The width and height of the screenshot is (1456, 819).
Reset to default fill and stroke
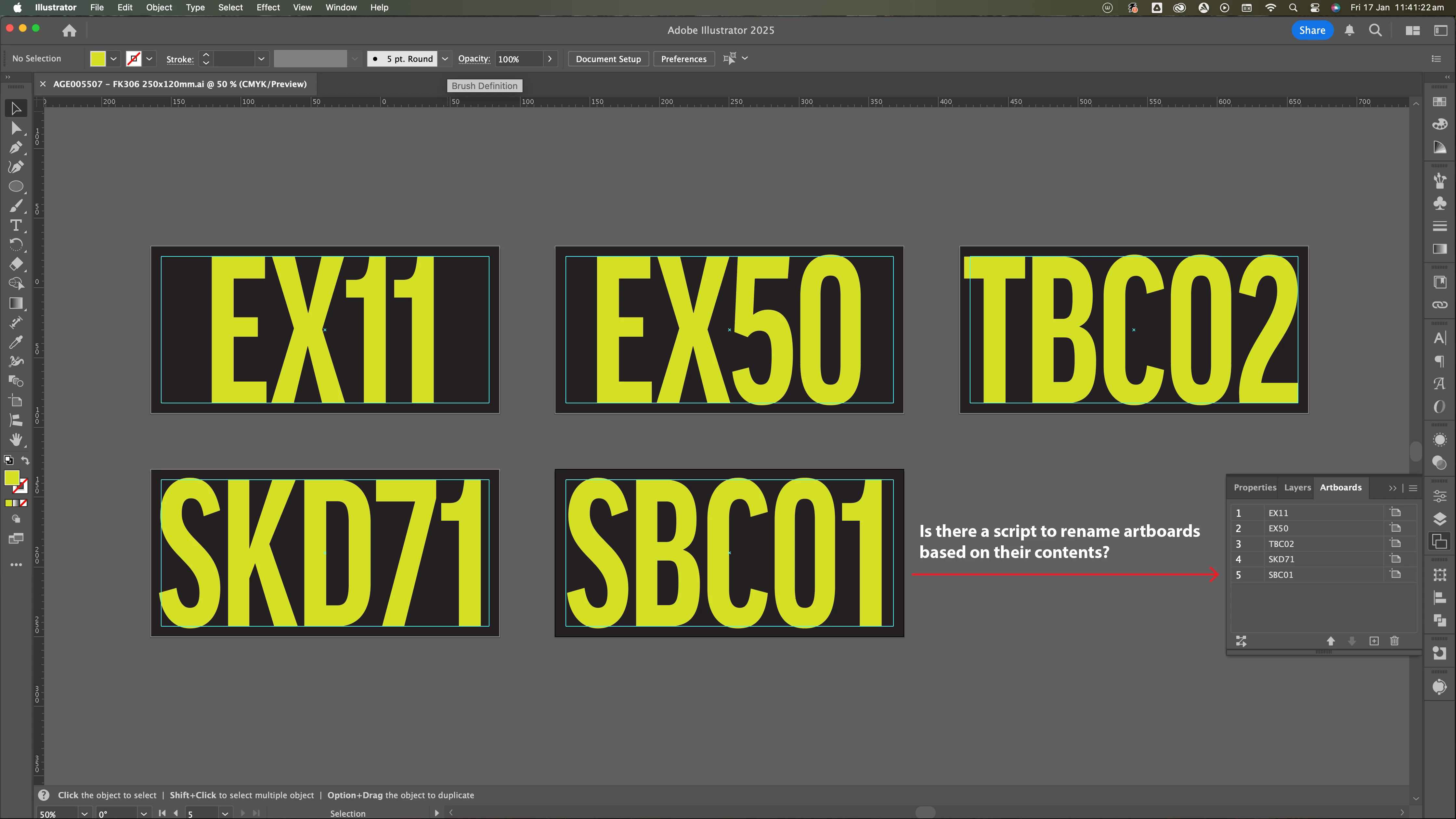(x=8, y=460)
